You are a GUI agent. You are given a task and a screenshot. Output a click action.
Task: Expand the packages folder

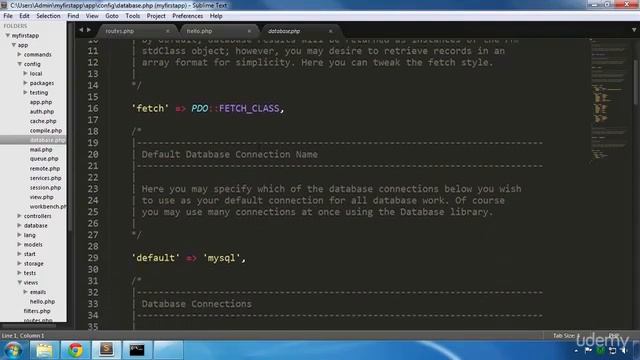click(x=25, y=83)
